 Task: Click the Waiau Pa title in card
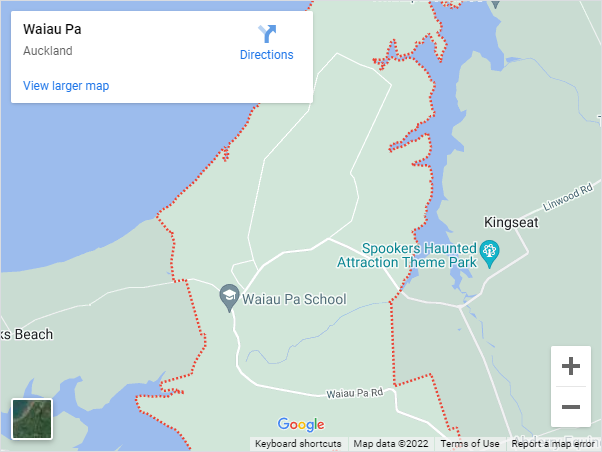pos(52,29)
